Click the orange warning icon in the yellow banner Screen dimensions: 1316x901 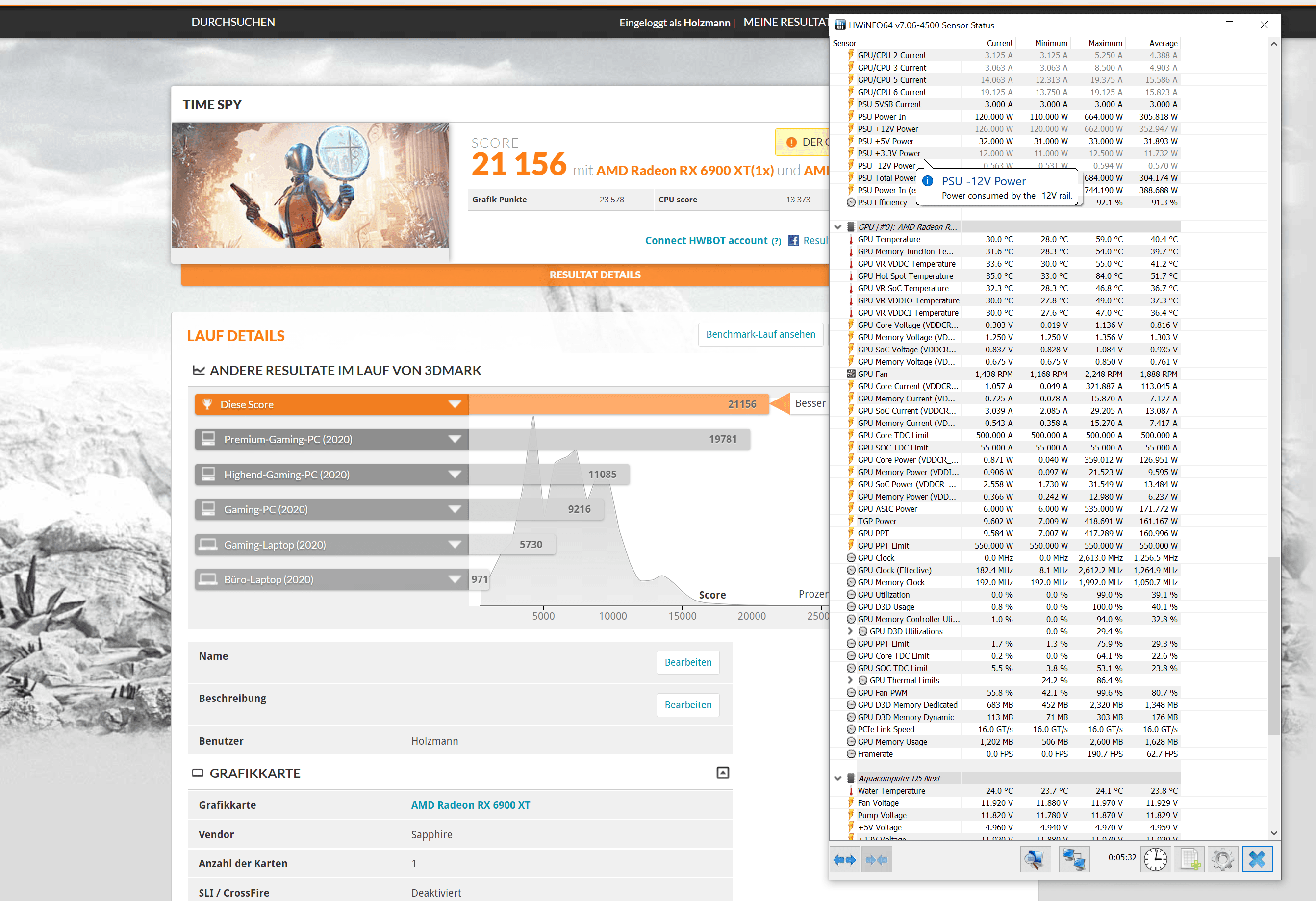pos(791,142)
